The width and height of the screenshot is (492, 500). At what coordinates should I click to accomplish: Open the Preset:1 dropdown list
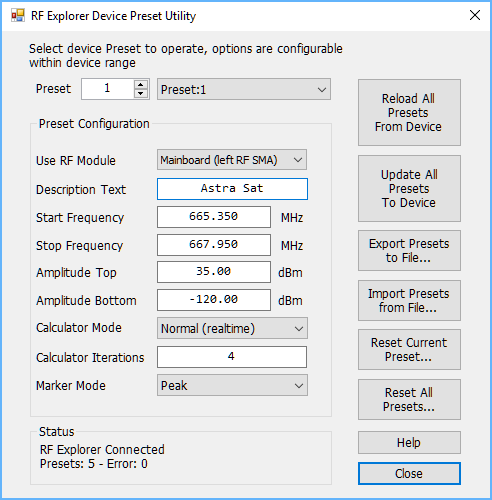(244, 89)
